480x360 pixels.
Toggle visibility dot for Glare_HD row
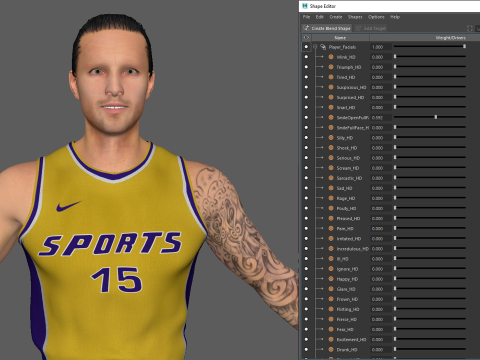point(306,289)
